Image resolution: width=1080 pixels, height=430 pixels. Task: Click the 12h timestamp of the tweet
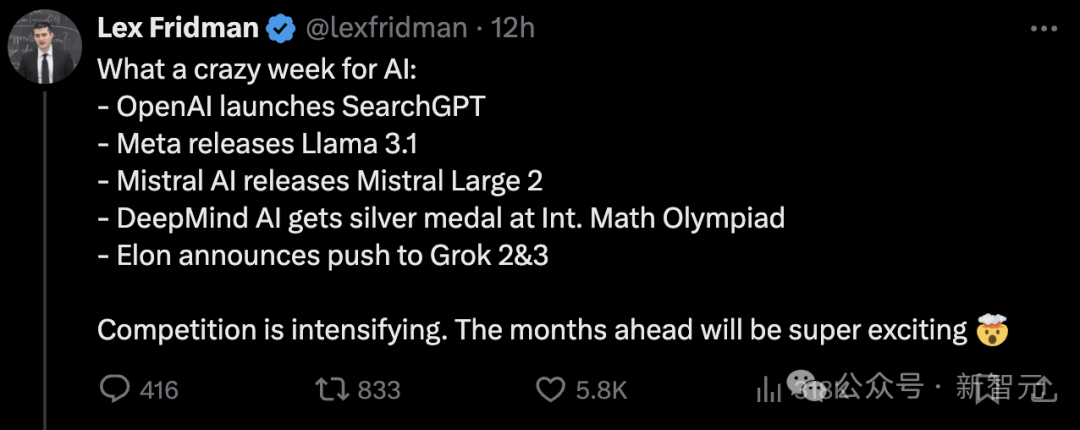(x=512, y=28)
